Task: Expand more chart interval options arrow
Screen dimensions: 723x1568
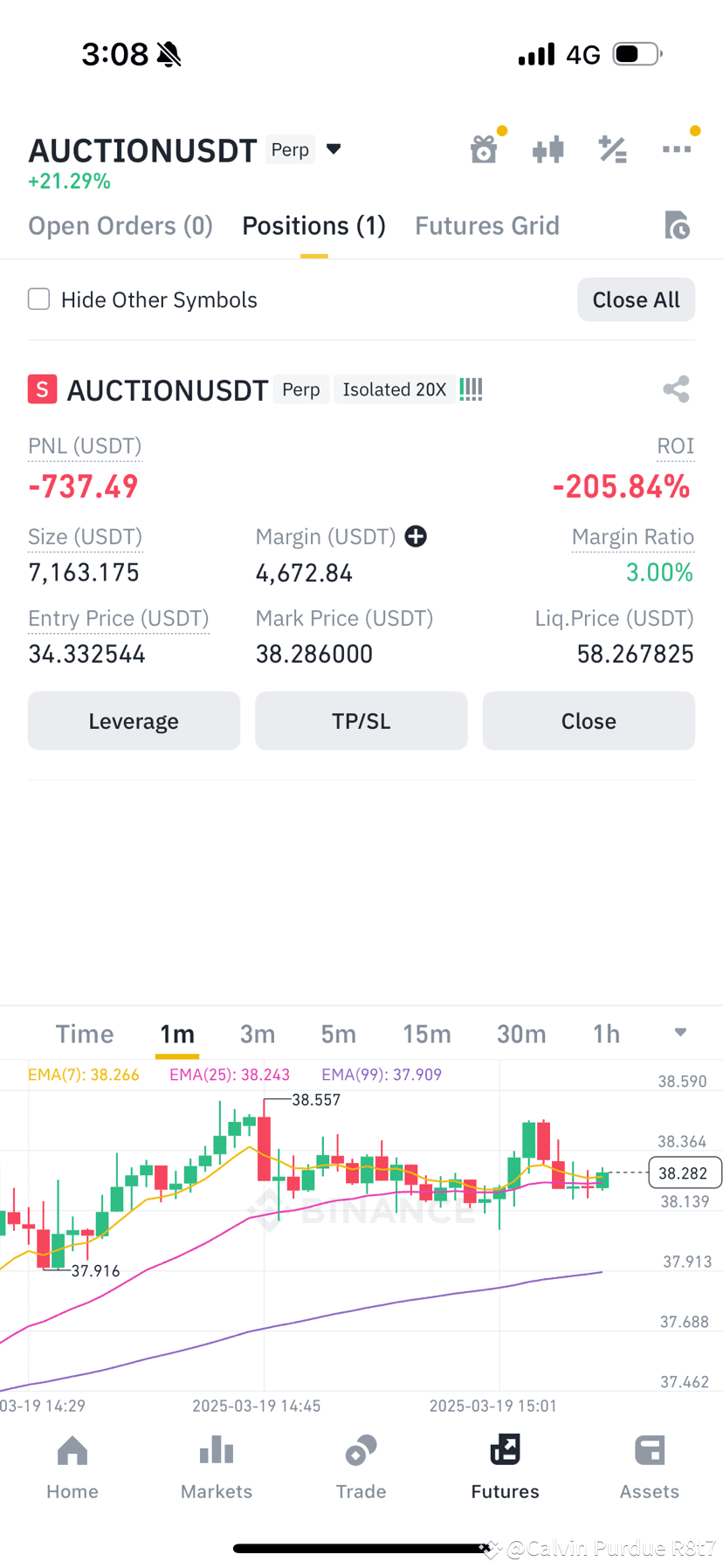Action: [x=680, y=1033]
